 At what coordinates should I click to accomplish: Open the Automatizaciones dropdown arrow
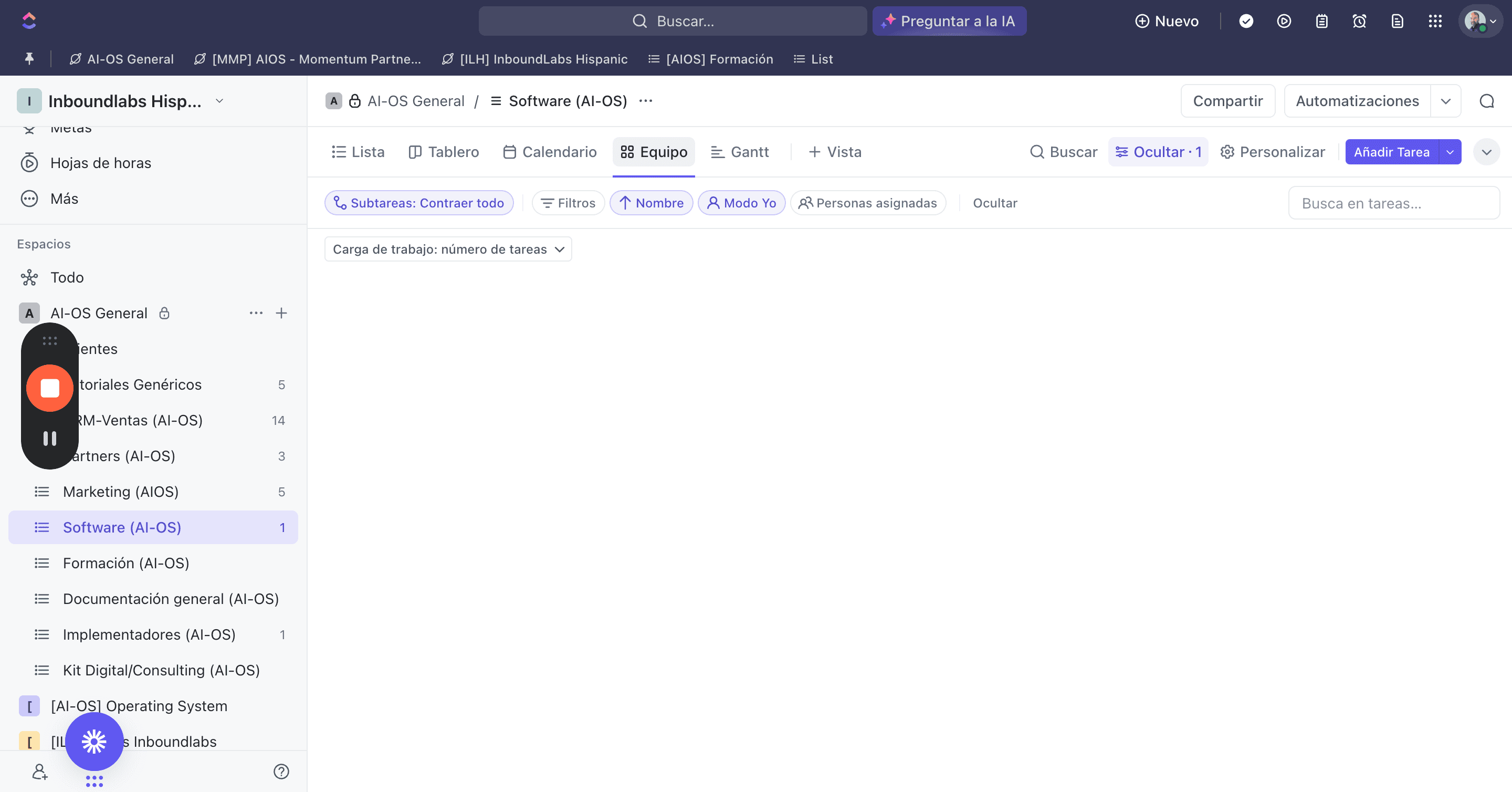pos(1446,101)
